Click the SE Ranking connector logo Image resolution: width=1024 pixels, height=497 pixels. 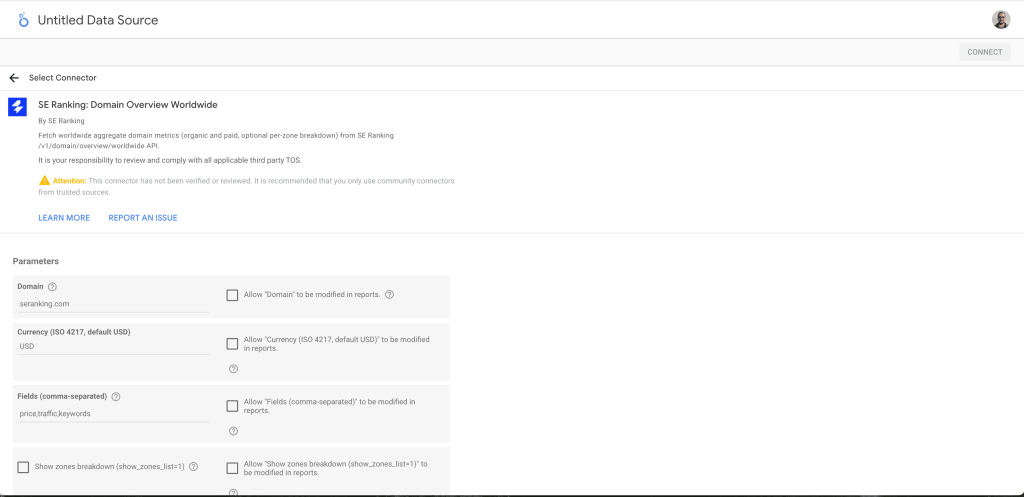coord(17,107)
